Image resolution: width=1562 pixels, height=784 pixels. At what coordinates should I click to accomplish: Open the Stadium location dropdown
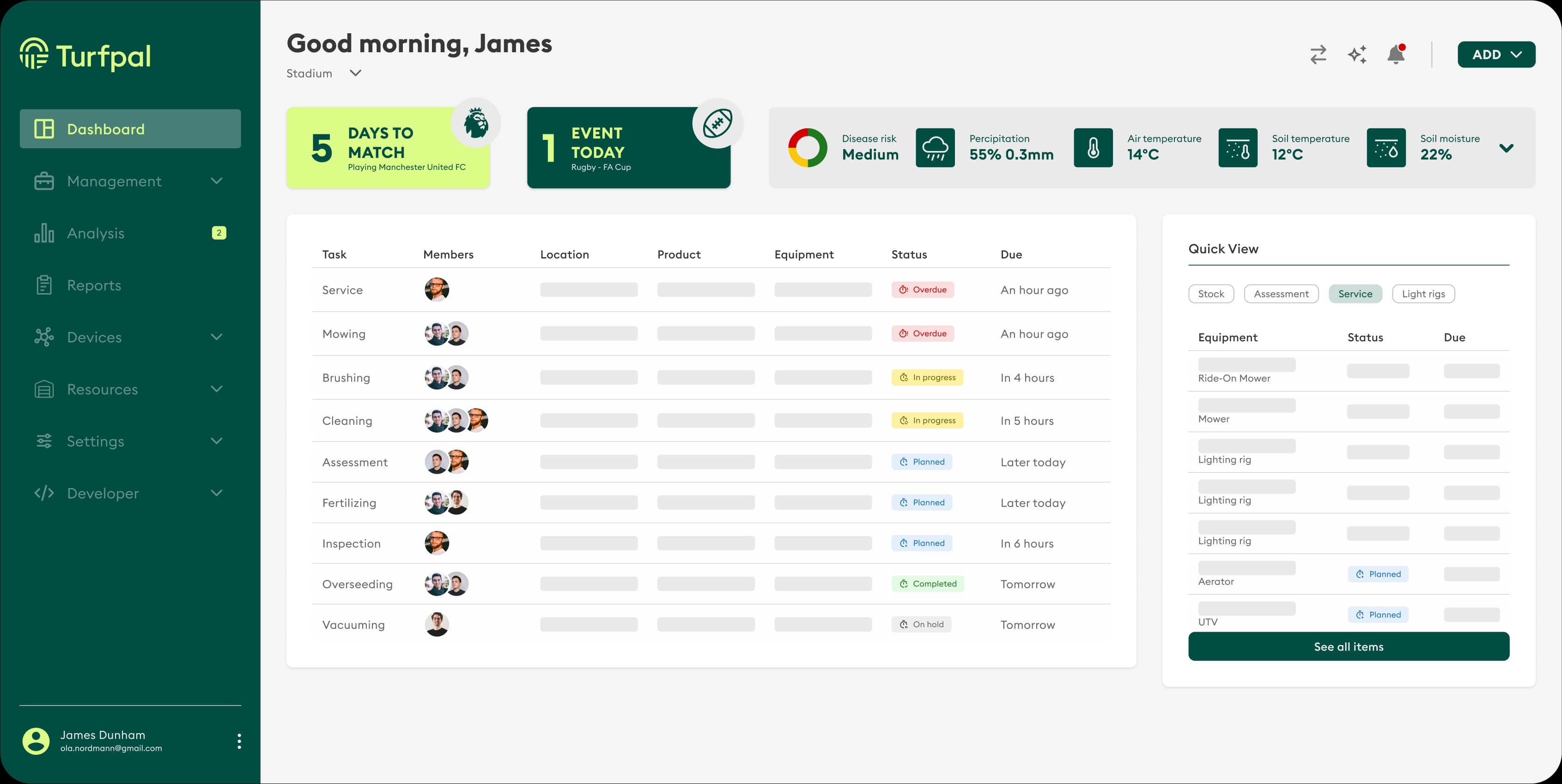click(x=324, y=73)
